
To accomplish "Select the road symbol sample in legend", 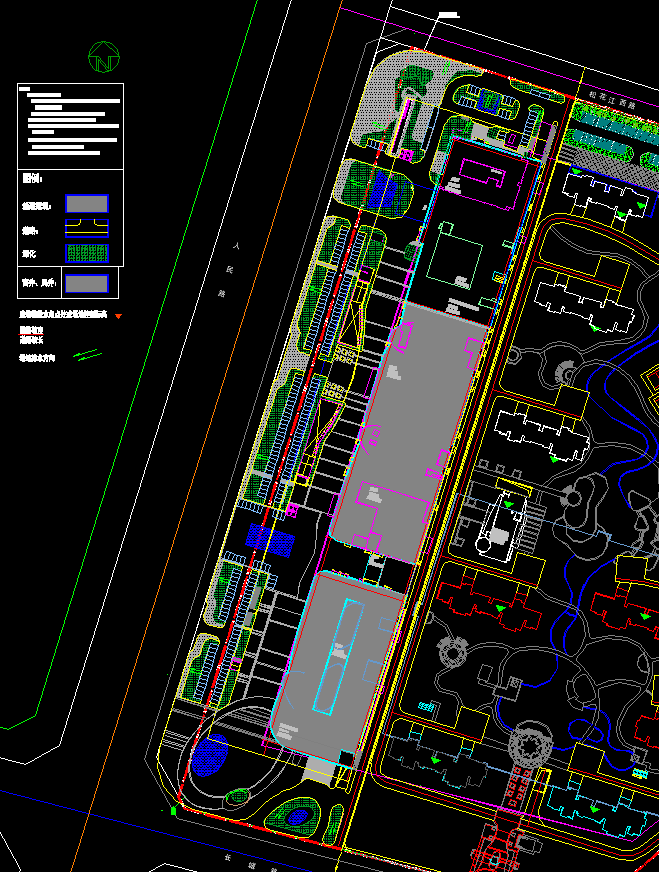I will pyautogui.click(x=87, y=229).
